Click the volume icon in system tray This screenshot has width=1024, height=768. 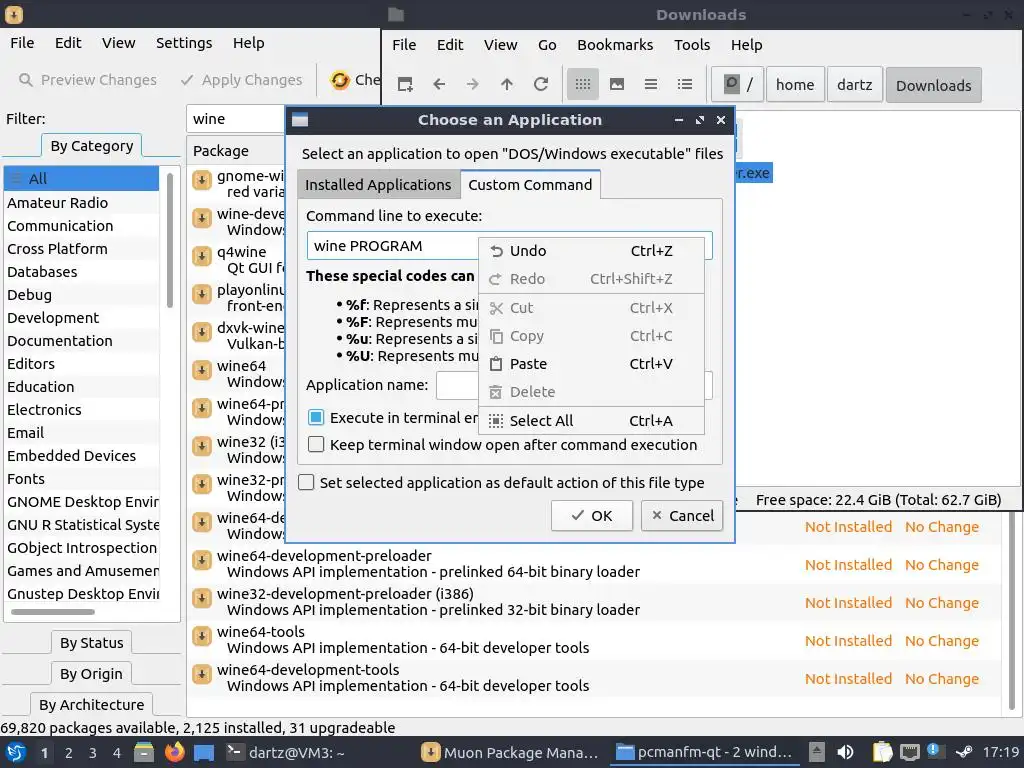[845, 752]
